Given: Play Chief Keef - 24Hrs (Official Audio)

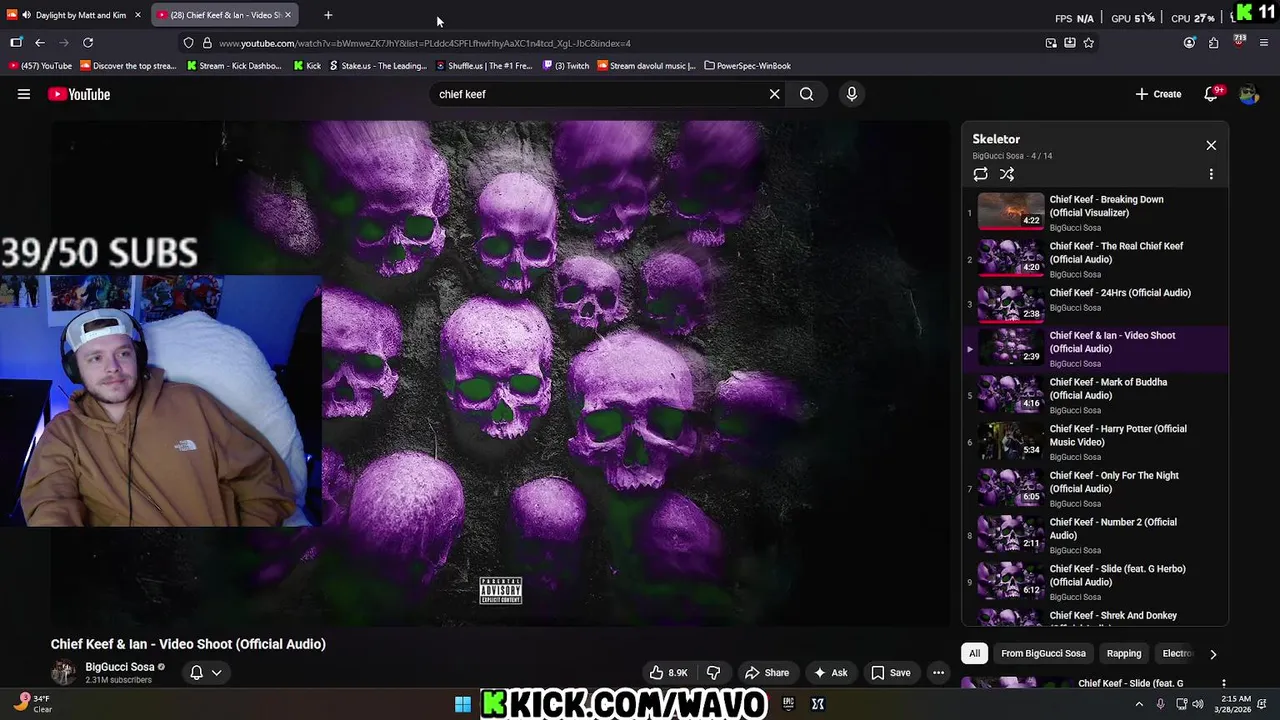Looking at the screenshot, I should point(1095,303).
